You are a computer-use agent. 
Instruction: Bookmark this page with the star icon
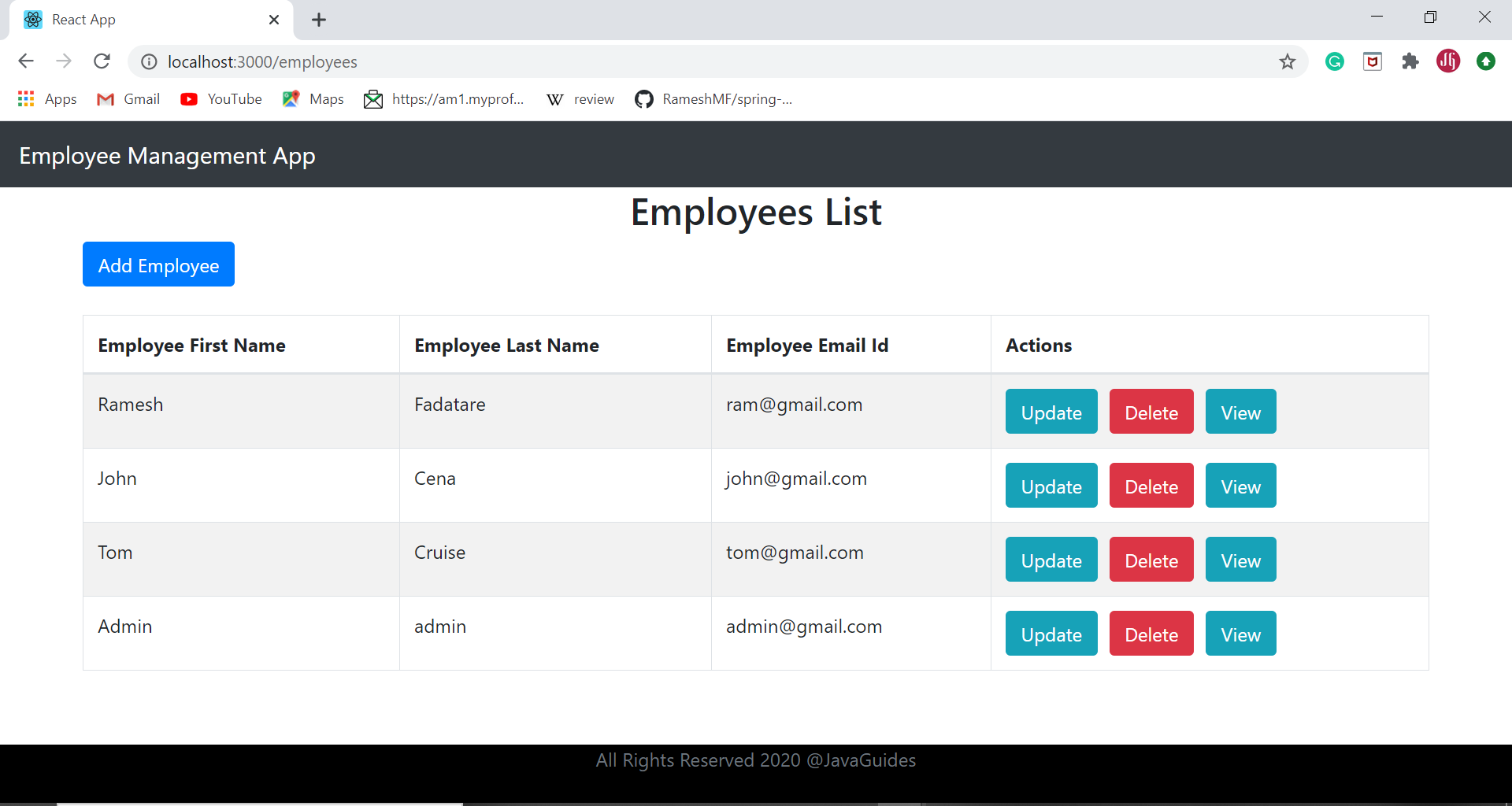click(x=1288, y=61)
